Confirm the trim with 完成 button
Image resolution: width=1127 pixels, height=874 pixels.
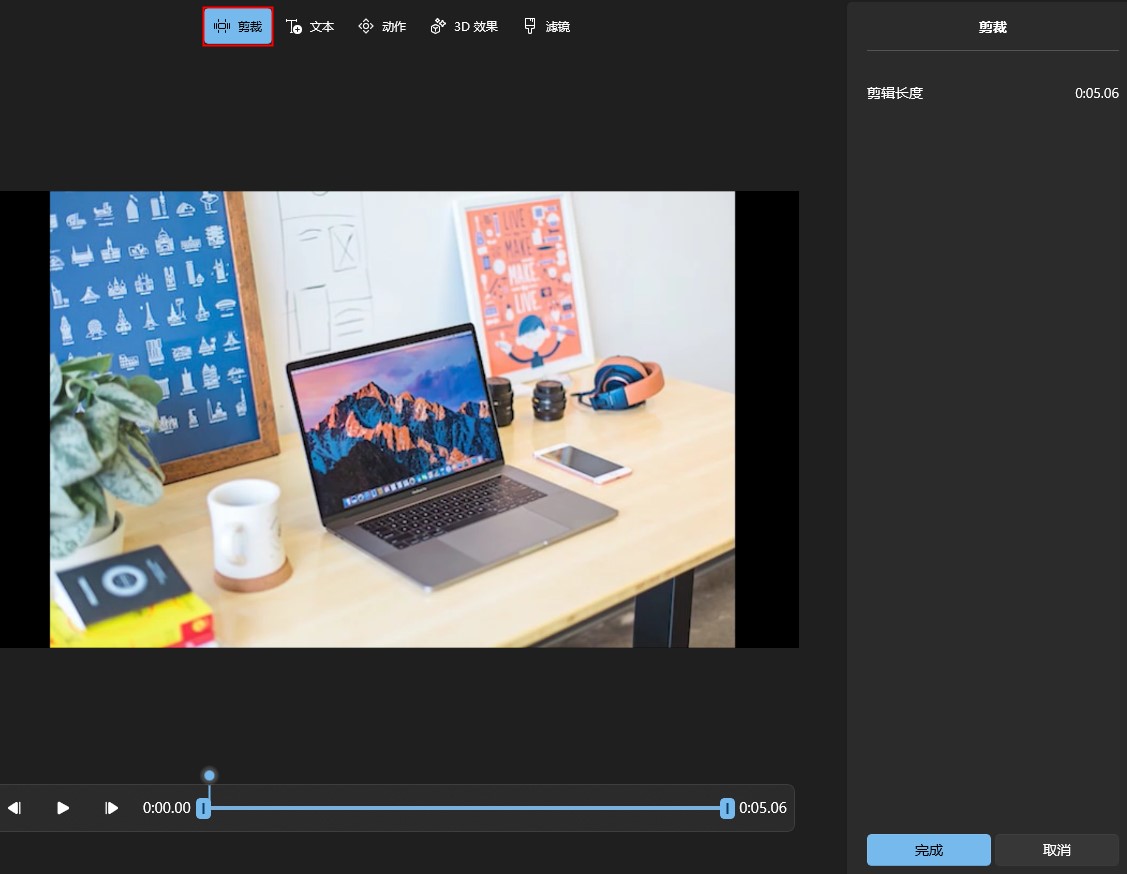click(x=928, y=850)
